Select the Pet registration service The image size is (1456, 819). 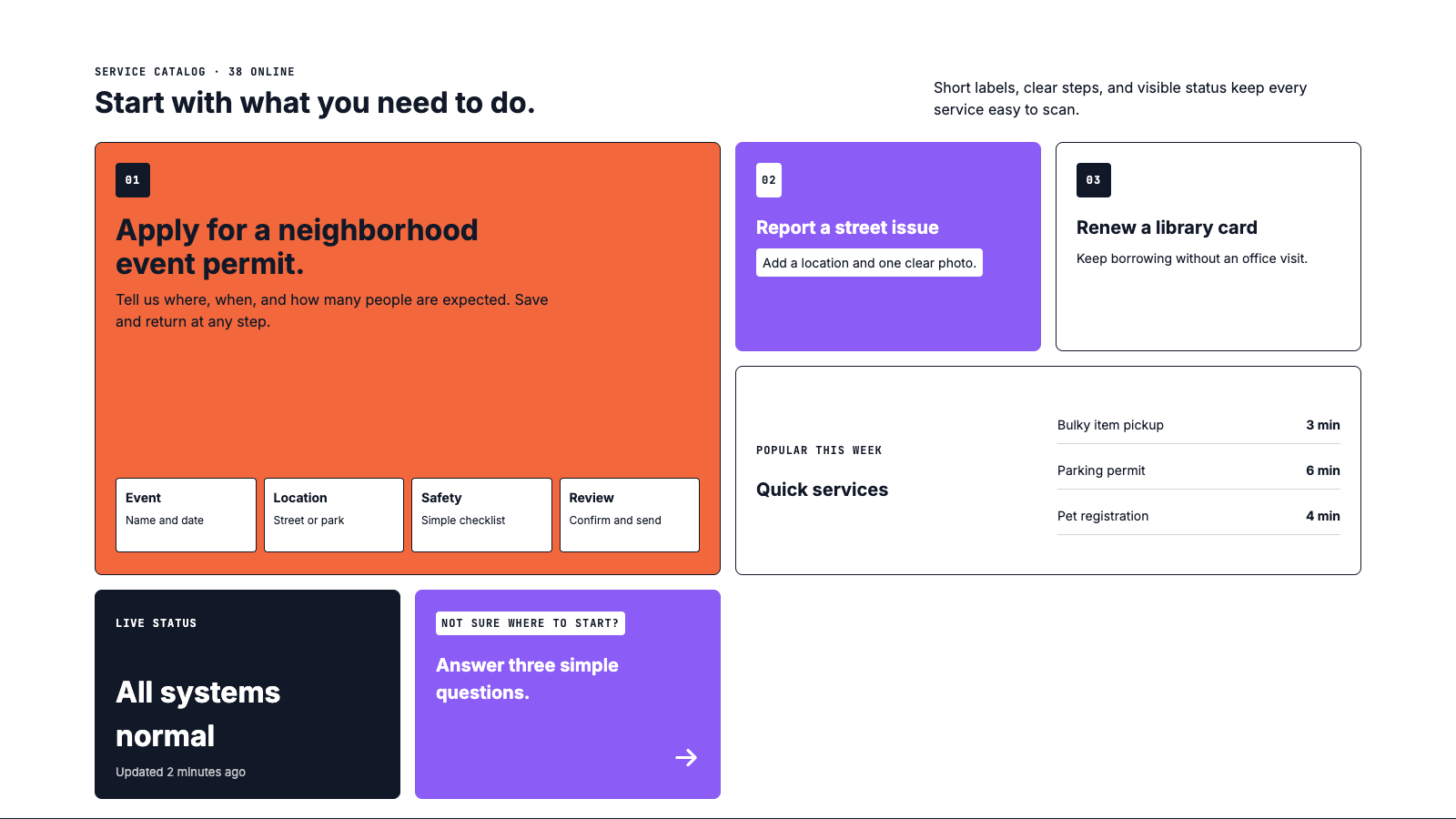(1198, 516)
